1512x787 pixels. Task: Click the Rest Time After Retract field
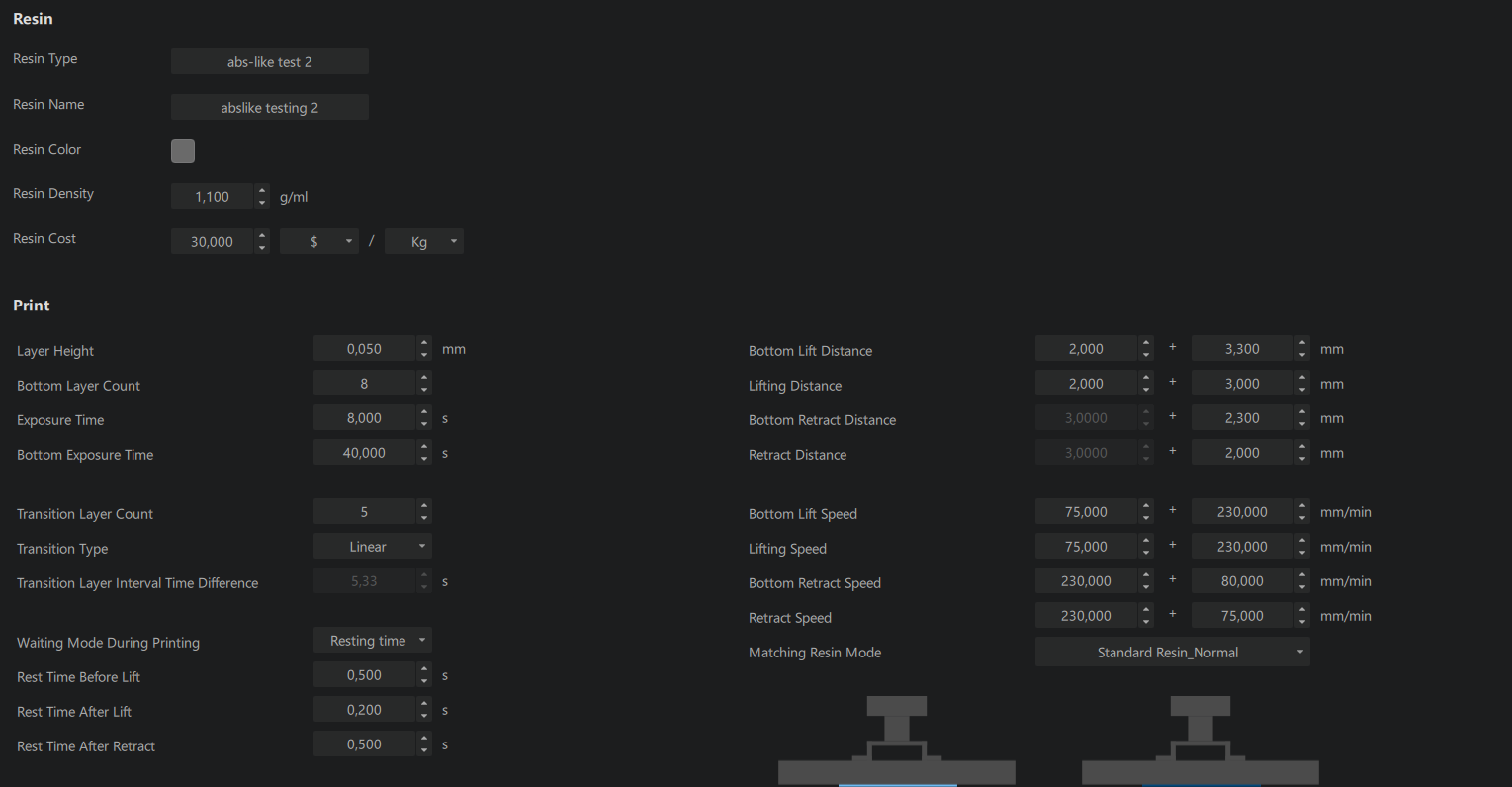[x=364, y=743]
